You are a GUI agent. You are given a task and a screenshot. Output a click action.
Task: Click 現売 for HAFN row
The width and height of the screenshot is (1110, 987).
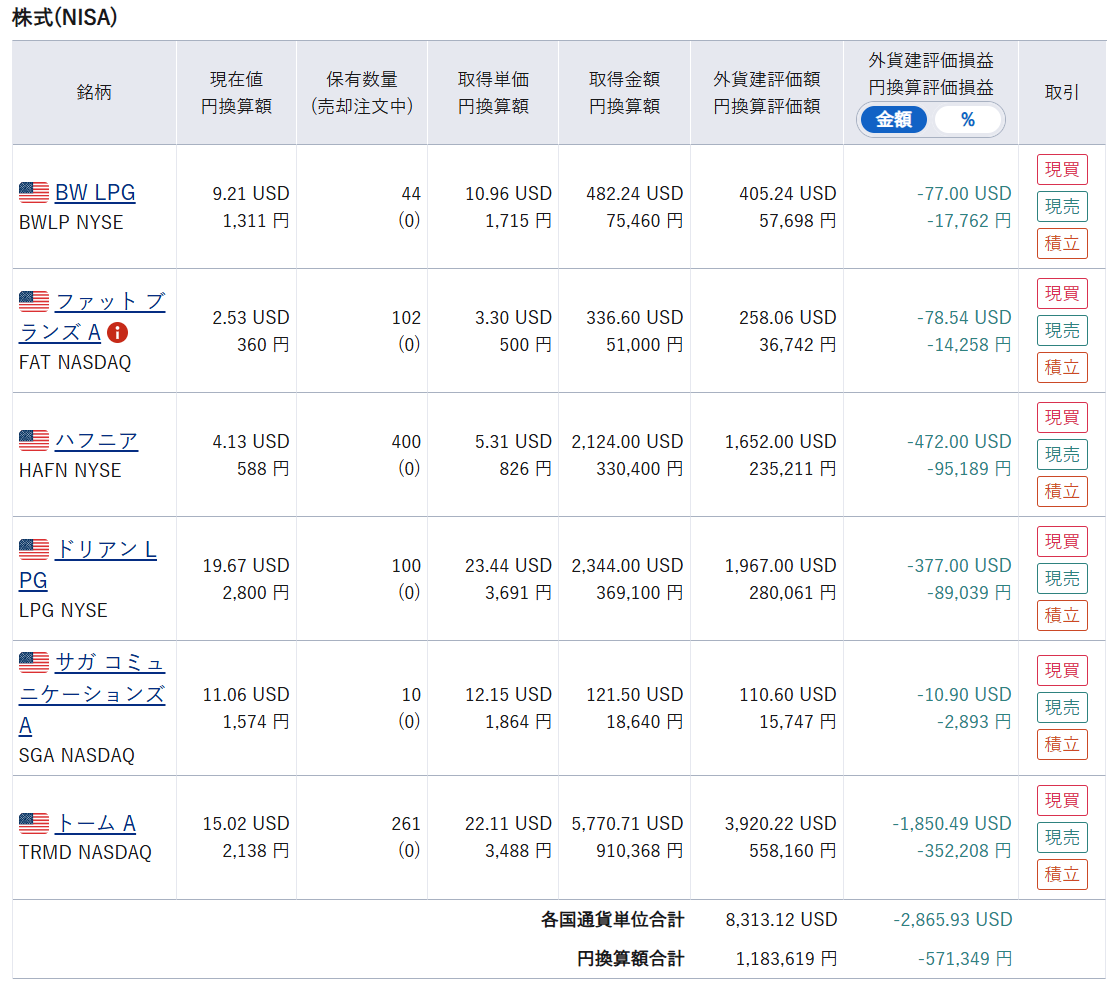tap(1062, 455)
